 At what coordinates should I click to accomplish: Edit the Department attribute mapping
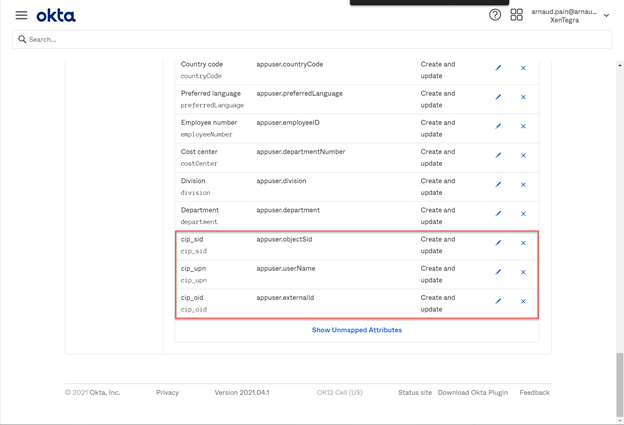pos(499,213)
